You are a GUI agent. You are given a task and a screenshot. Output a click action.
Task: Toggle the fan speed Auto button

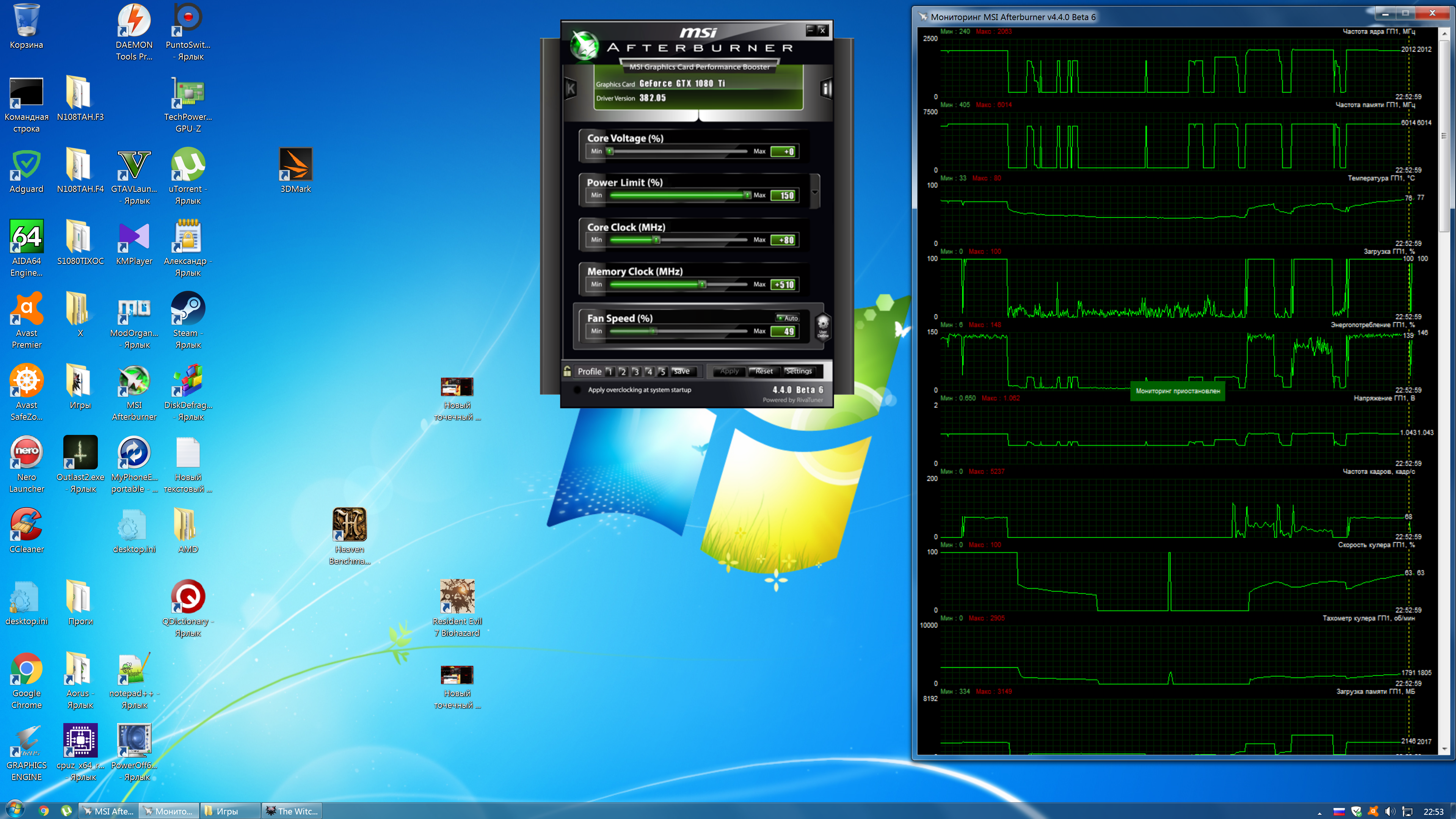(788, 318)
